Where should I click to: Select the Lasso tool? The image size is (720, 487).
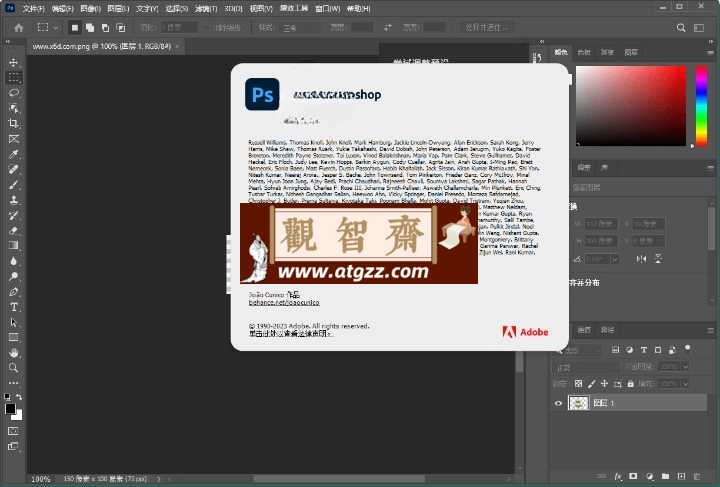[x=13, y=93]
